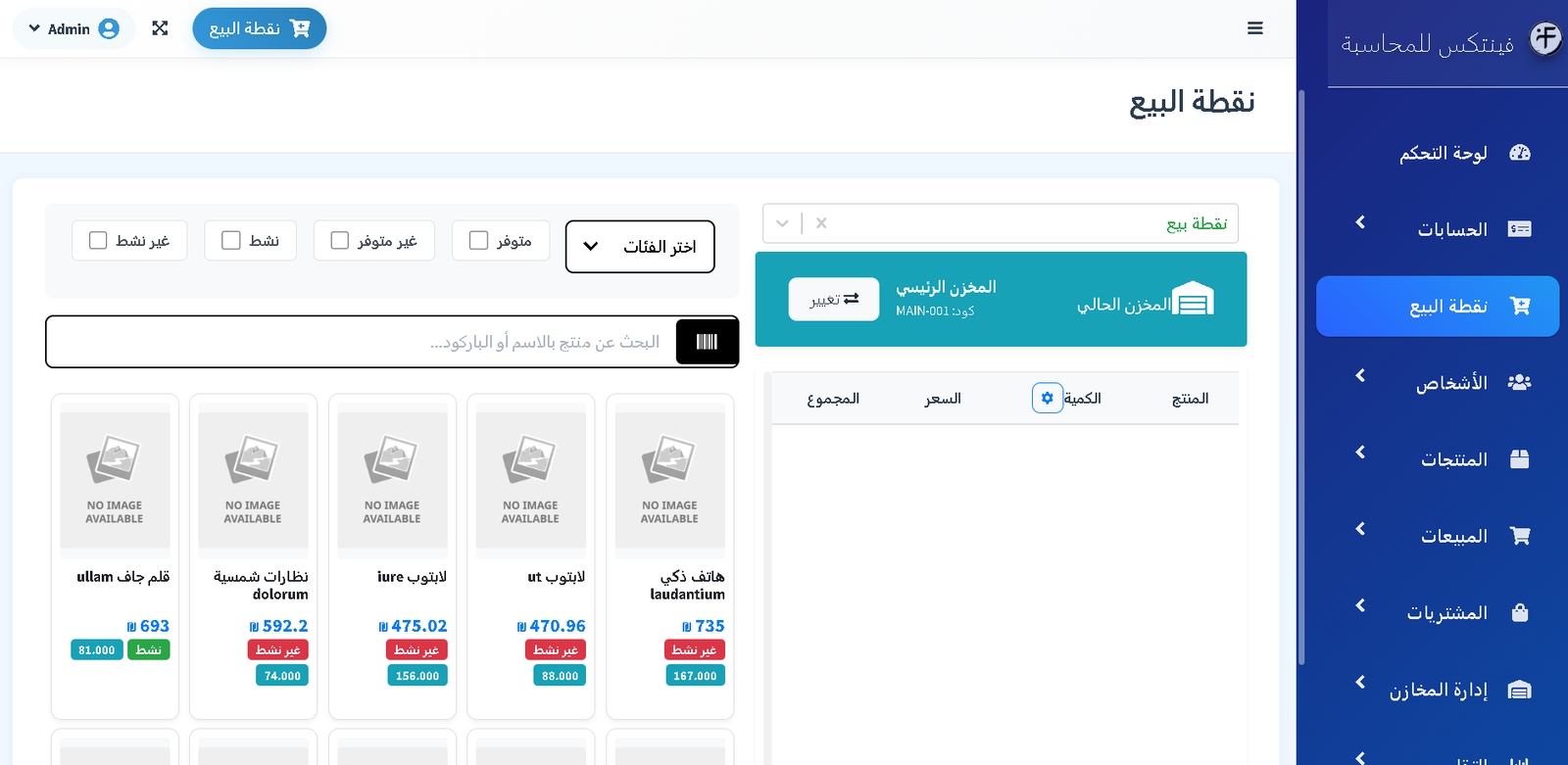
Task: Expand the المبيعات submenu chevron
Action: point(1360,529)
